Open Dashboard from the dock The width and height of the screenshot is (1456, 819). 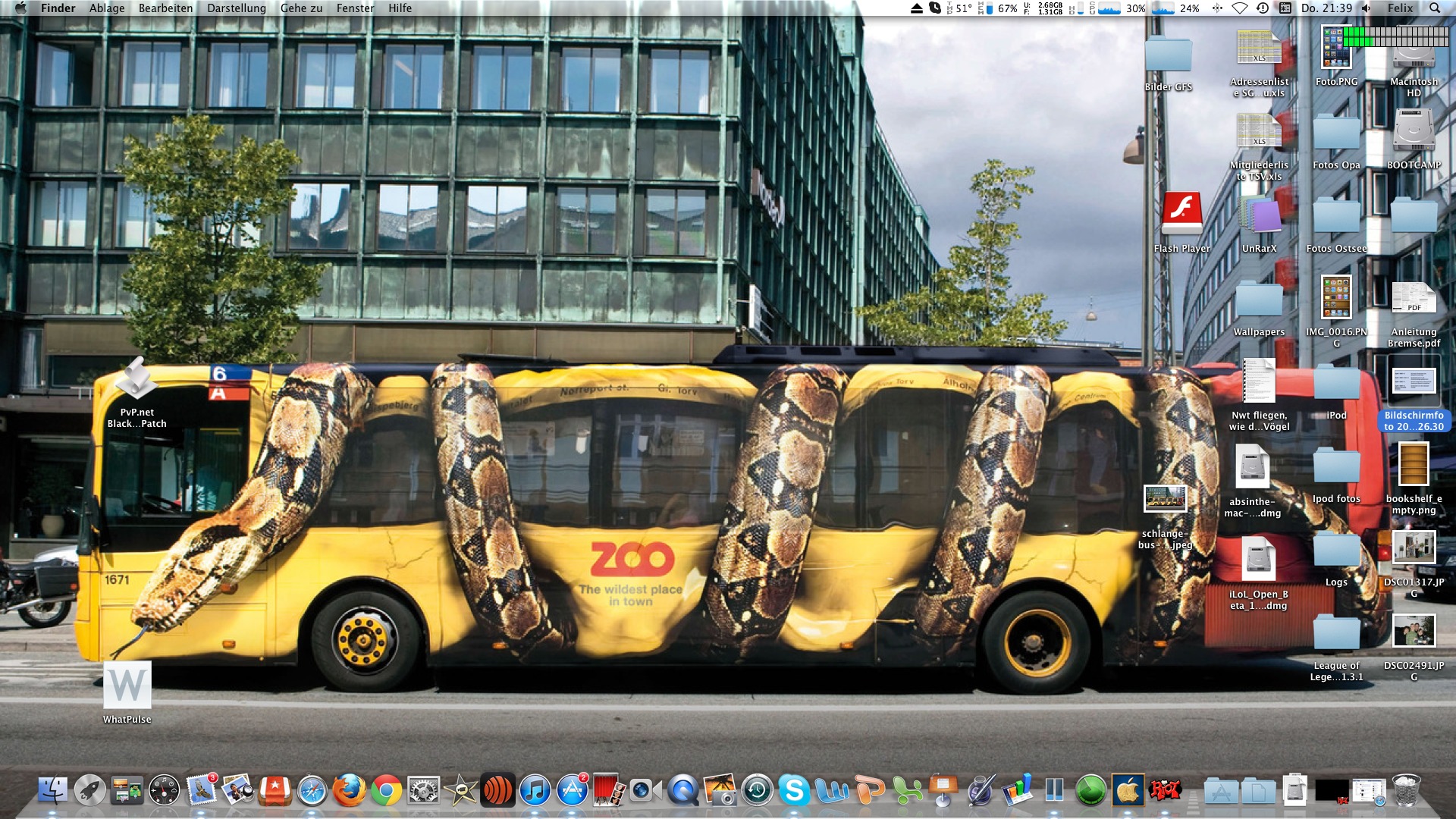point(164,791)
